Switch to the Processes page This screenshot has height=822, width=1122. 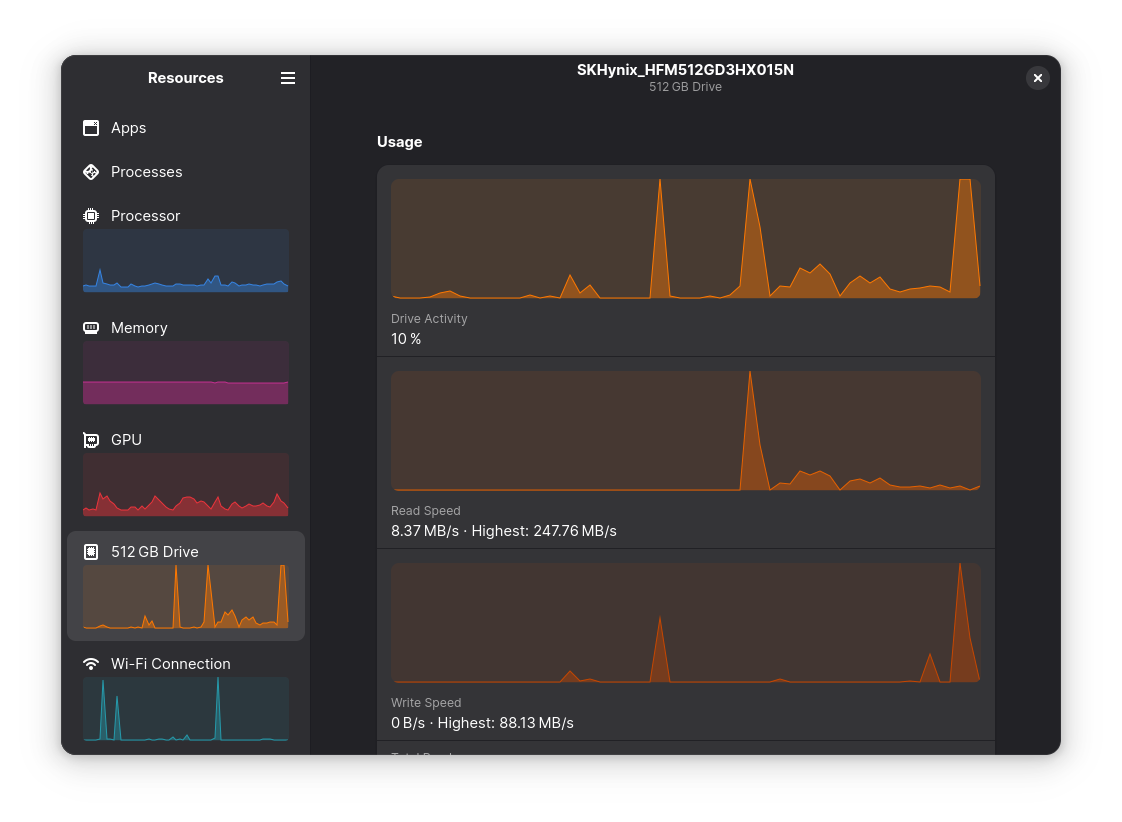pos(147,172)
